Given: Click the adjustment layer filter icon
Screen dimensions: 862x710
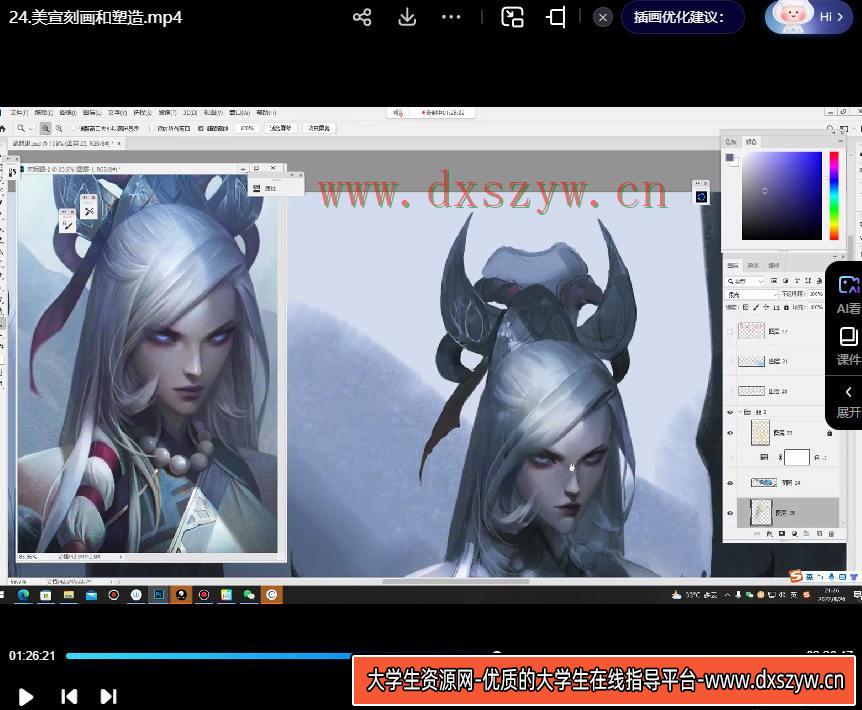Looking at the screenshot, I should coord(785,281).
